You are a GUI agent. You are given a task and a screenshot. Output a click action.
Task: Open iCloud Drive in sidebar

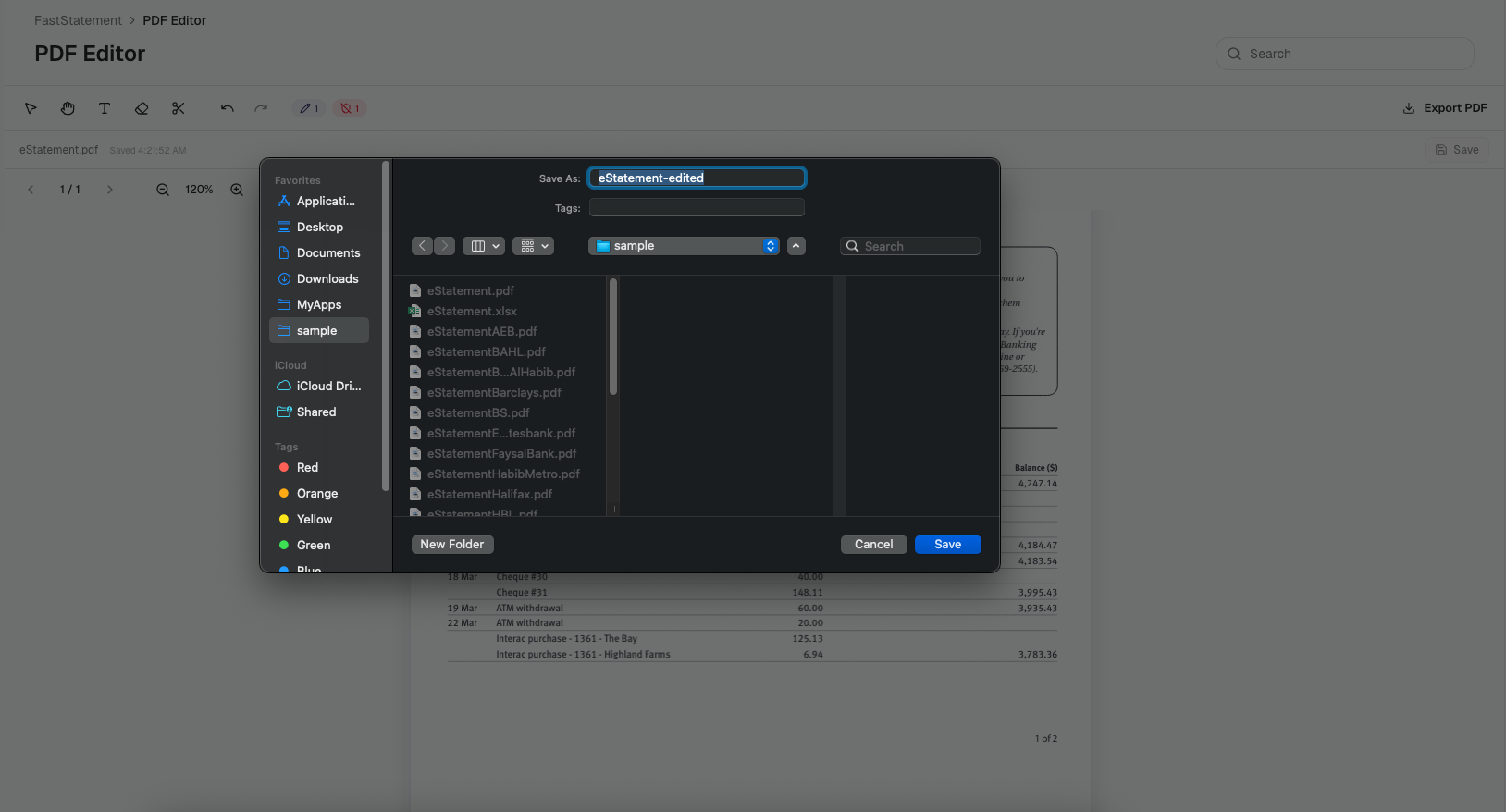[x=319, y=386]
